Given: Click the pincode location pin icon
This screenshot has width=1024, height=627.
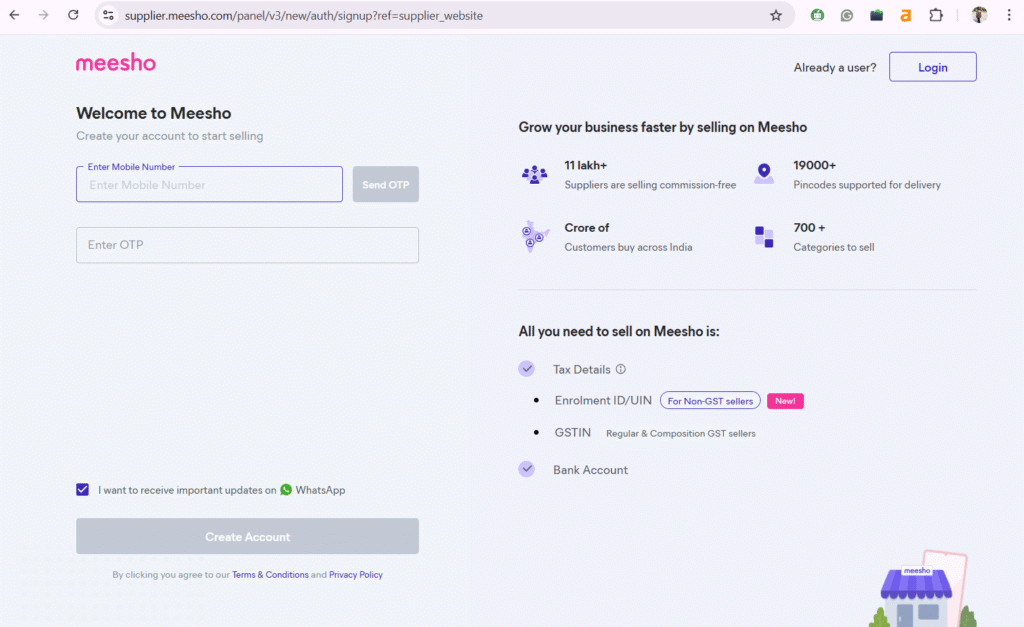Looking at the screenshot, I should tap(764, 174).
